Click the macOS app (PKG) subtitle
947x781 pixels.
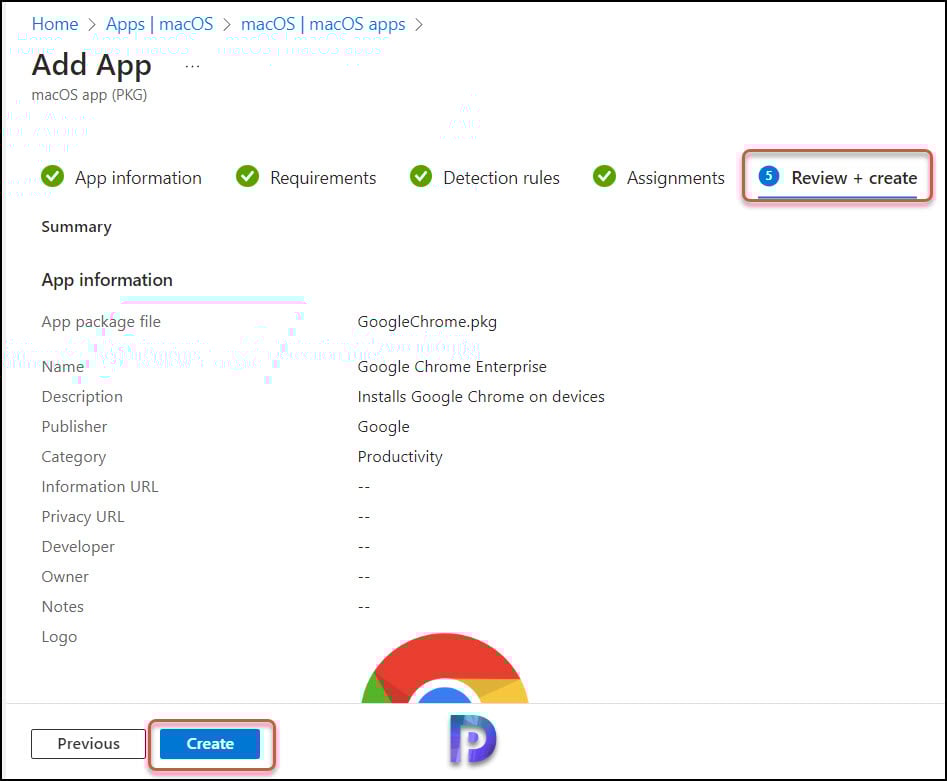tap(89, 95)
